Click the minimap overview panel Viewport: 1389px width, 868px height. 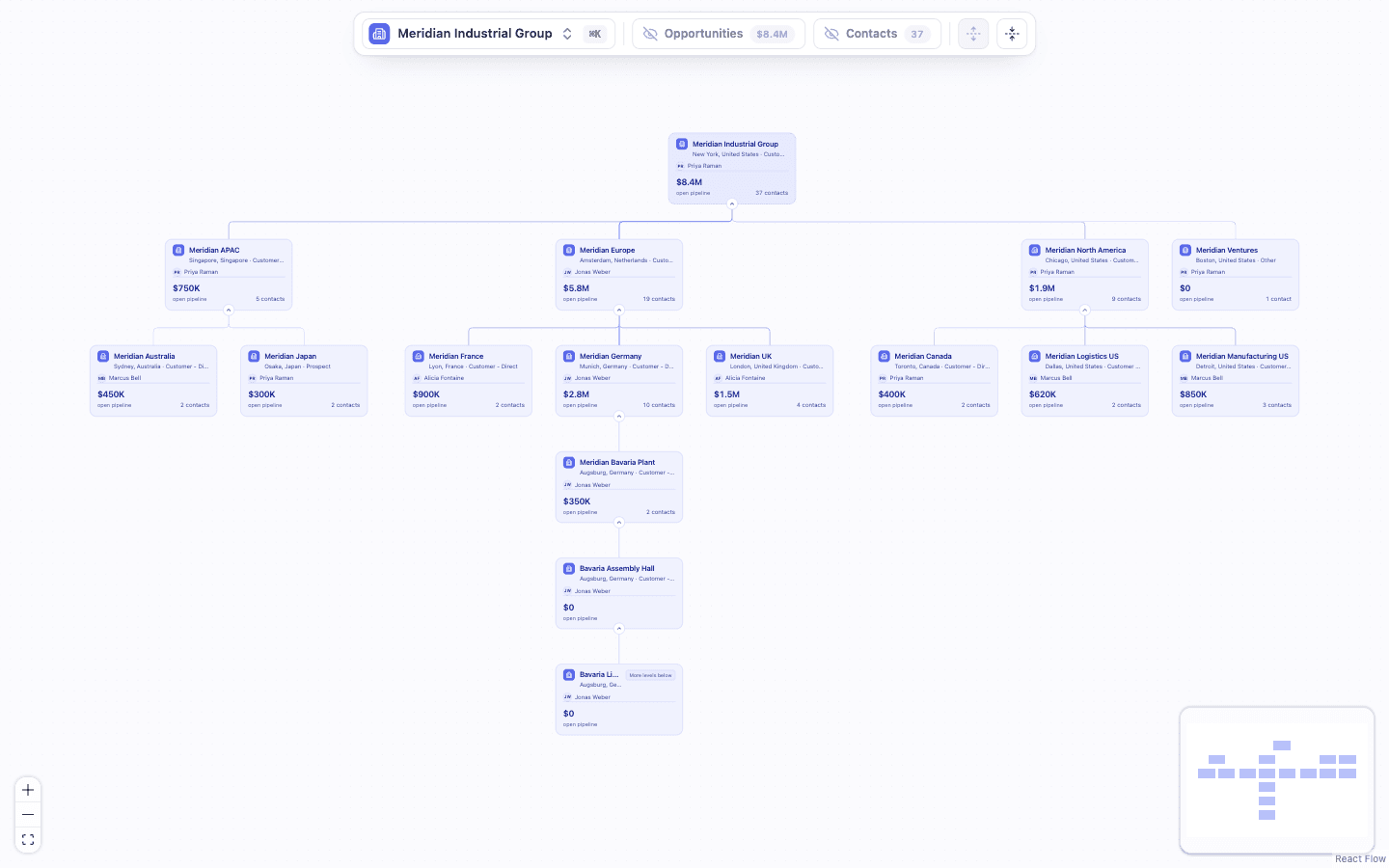pos(1277,780)
